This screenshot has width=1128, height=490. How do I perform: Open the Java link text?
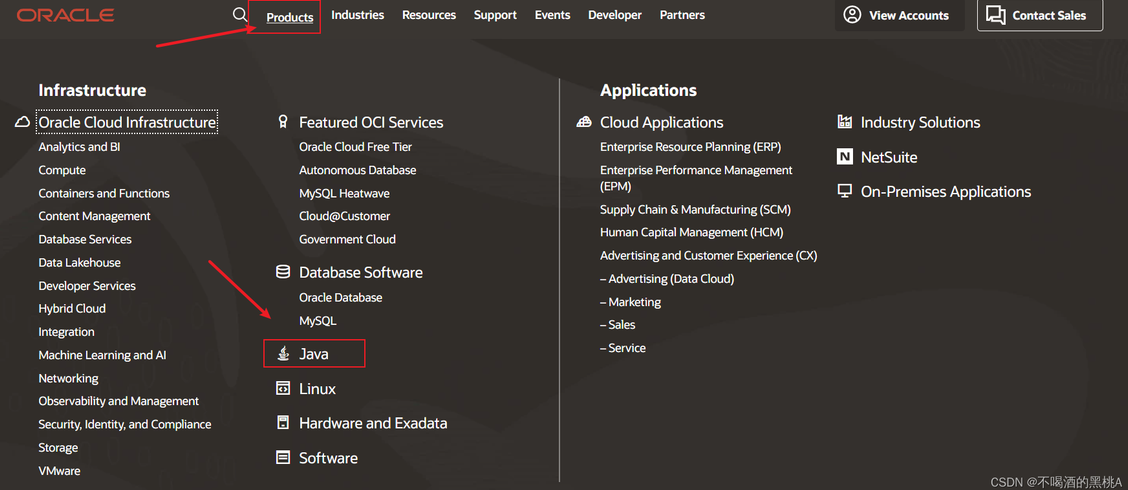(314, 354)
